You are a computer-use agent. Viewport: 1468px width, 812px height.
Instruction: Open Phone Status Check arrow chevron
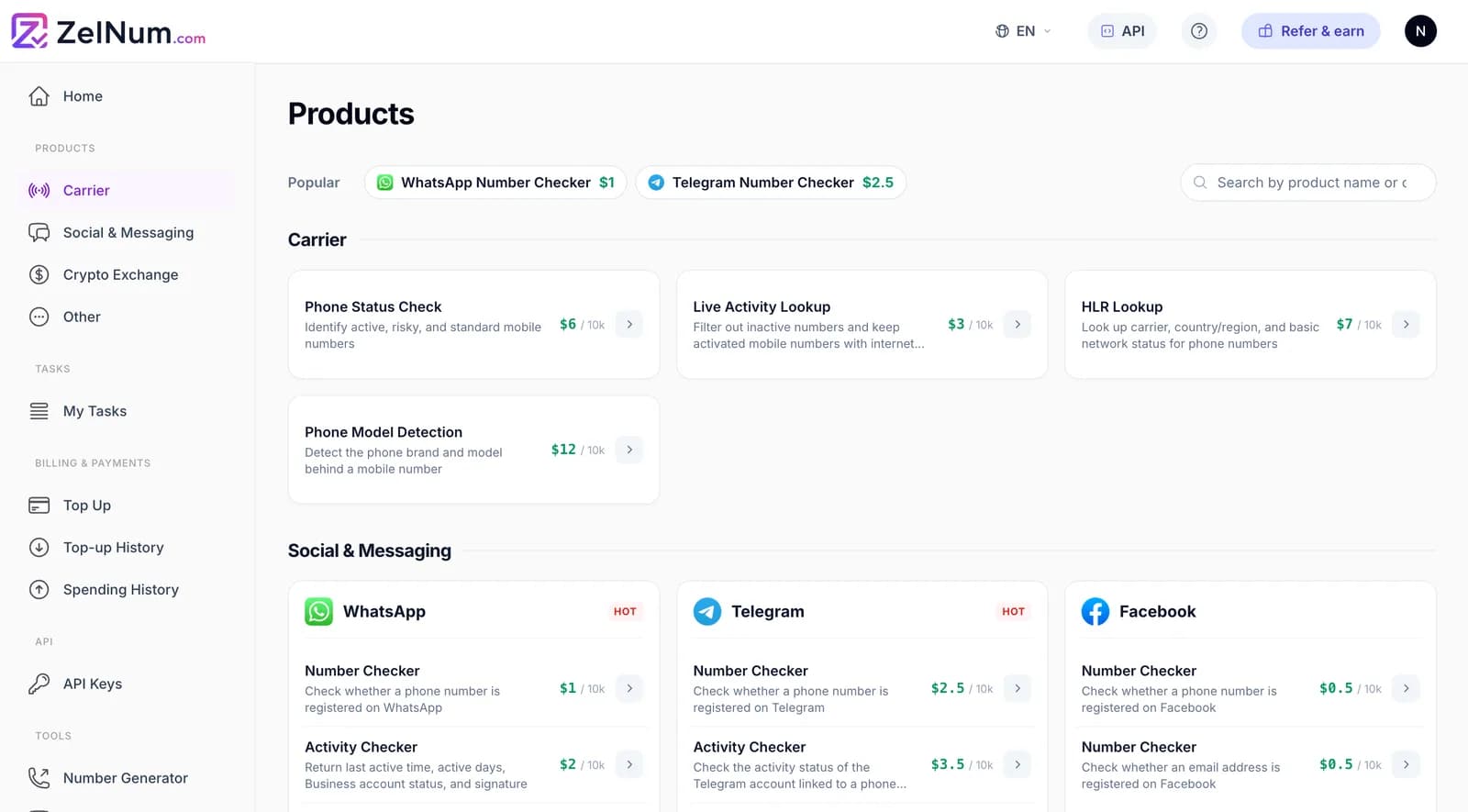[629, 325]
